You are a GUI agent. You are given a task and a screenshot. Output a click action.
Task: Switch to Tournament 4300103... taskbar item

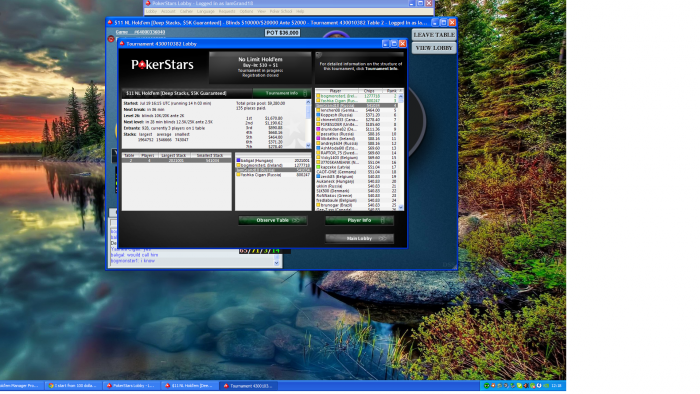(248, 386)
